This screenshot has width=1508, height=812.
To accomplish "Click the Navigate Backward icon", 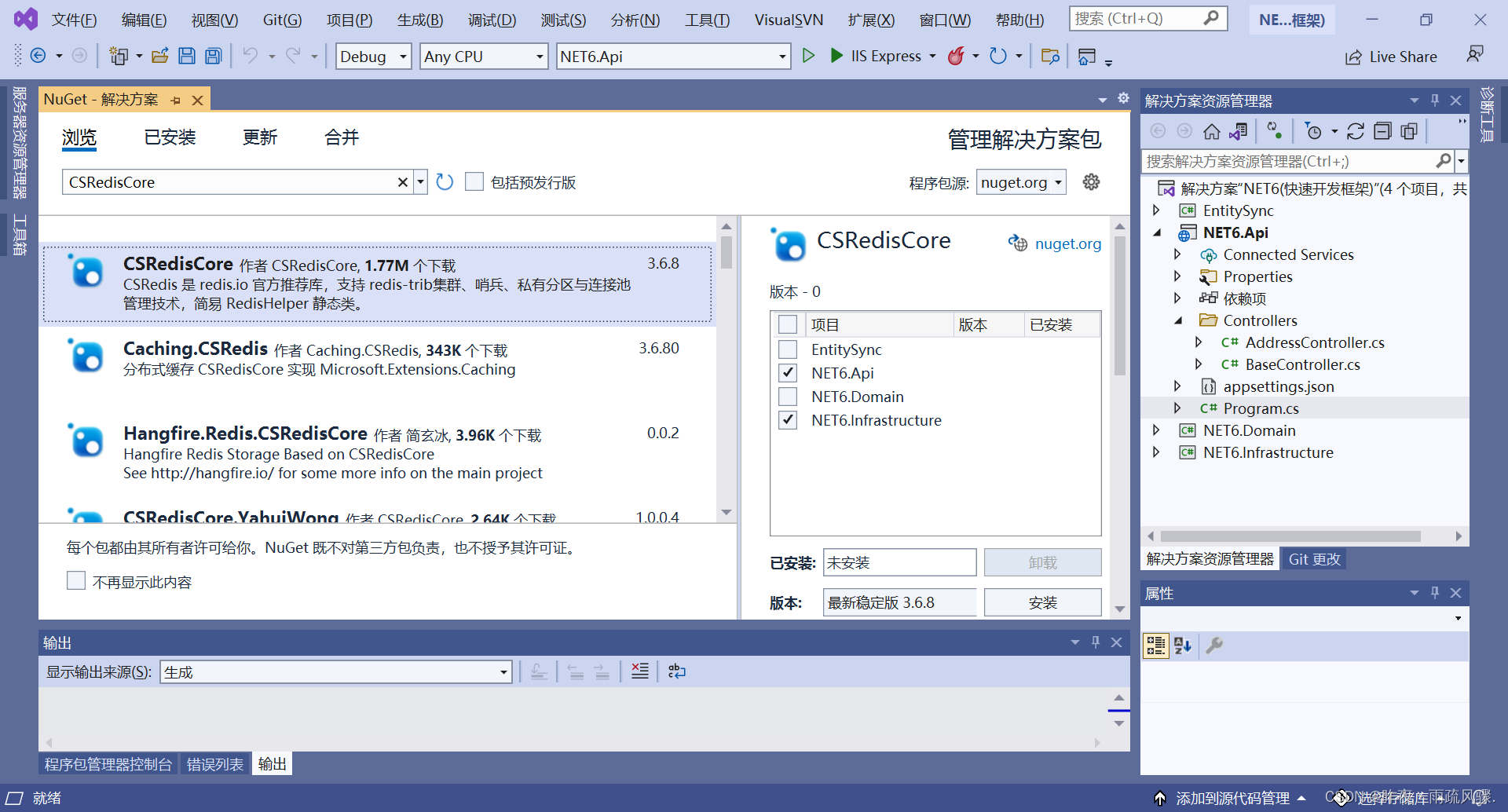I will tap(38, 56).
